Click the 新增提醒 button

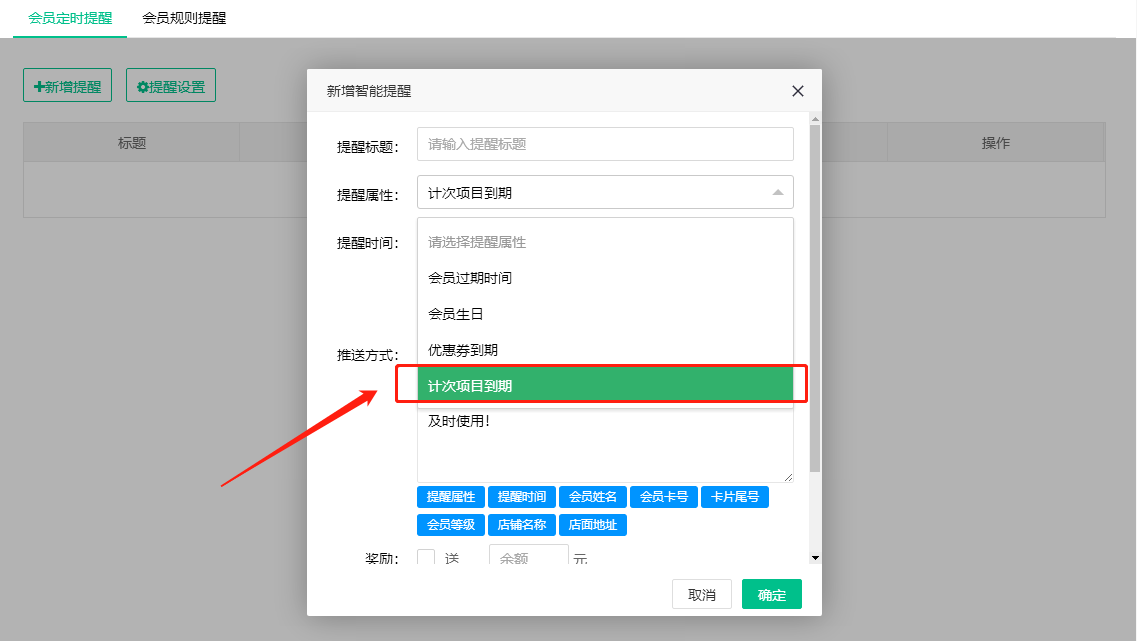(x=67, y=87)
